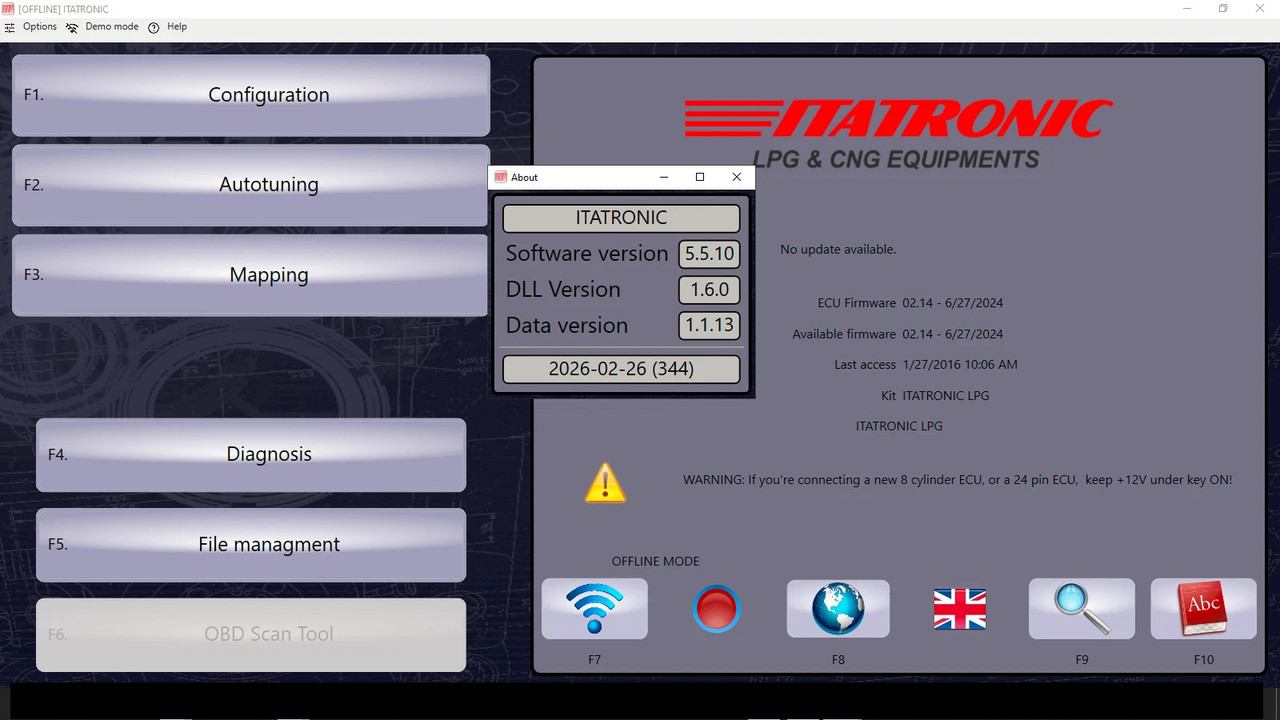Maximize the About dialog window
The image size is (1280, 720).
pyautogui.click(x=700, y=177)
